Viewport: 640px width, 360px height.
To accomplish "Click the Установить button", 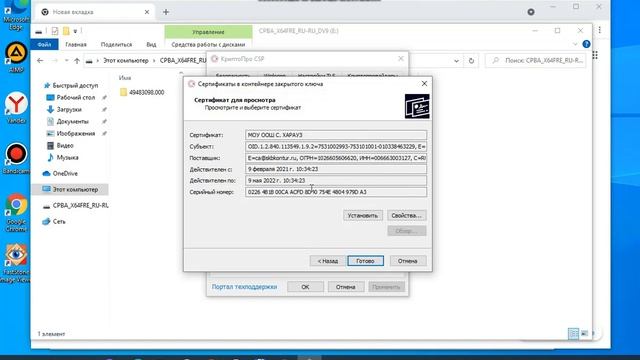I will click(x=362, y=215).
